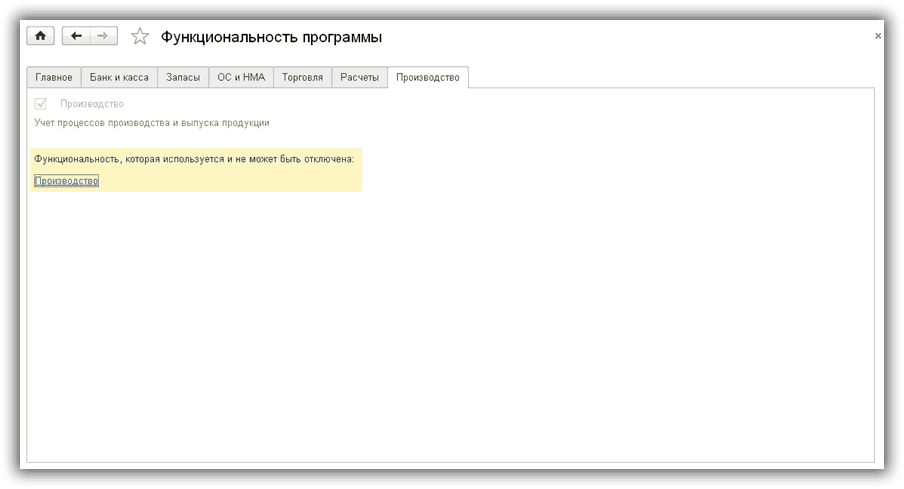
Task: Follow the underlined Производство link
Action: 66,181
